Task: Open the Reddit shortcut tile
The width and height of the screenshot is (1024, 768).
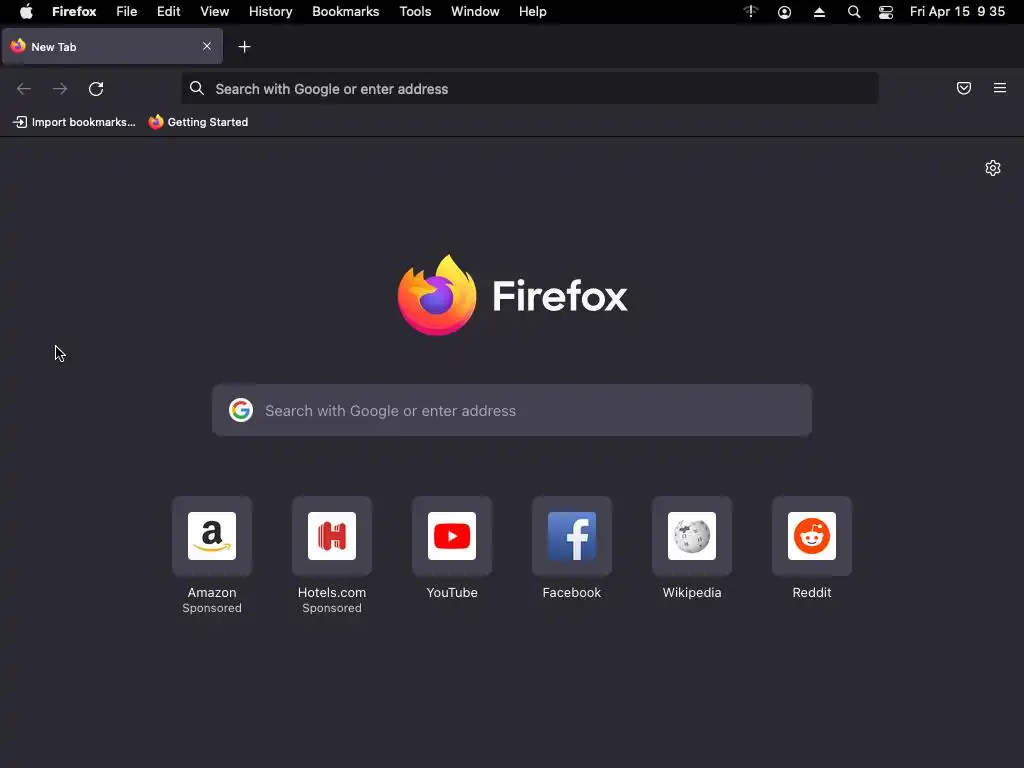Action: click(812, 536)
